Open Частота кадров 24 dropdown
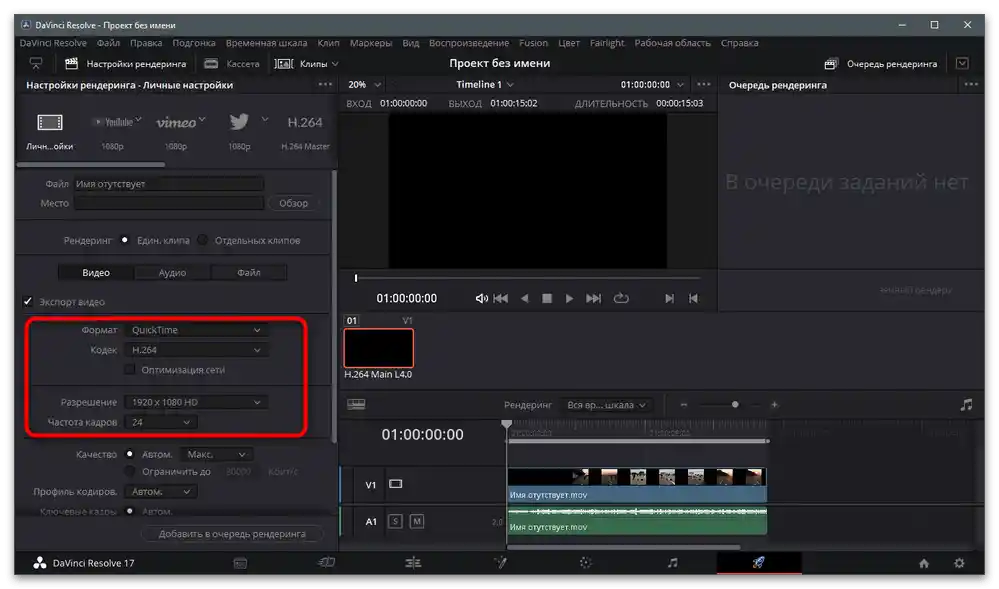This screenshot has height=589, width=999. click(x=161, y=422)
